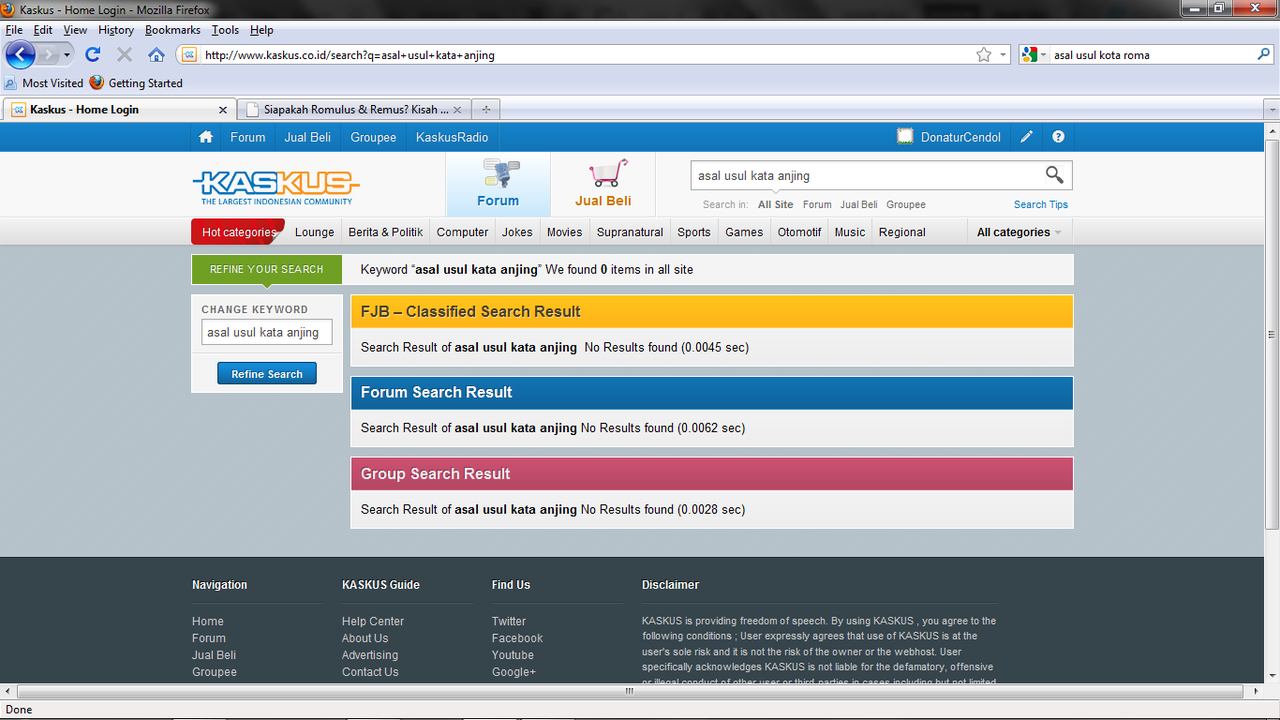Open the Berita & Politik category
1280x720 pixels.
(385, 232)
